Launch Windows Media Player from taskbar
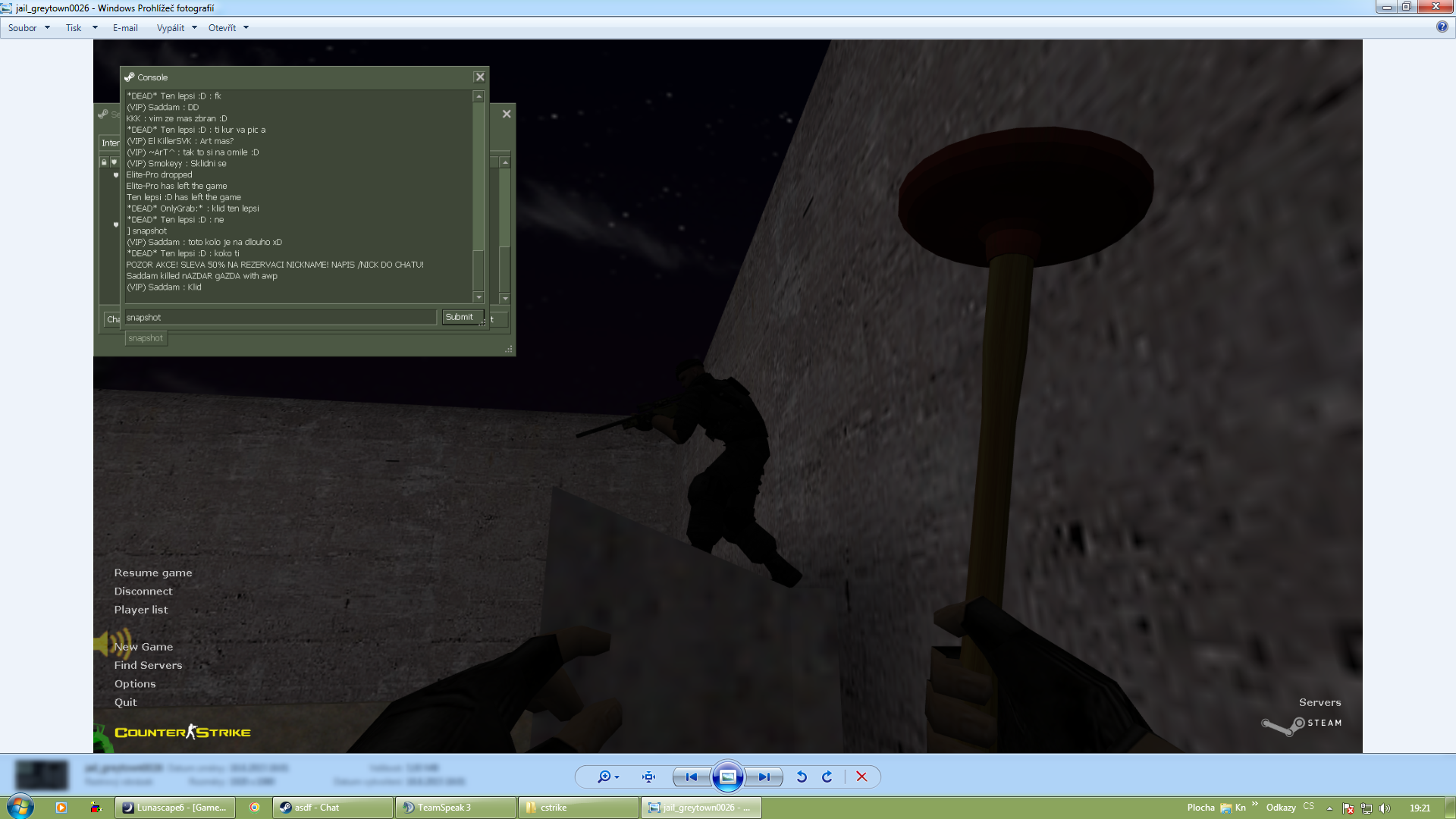 click(61, 808)
